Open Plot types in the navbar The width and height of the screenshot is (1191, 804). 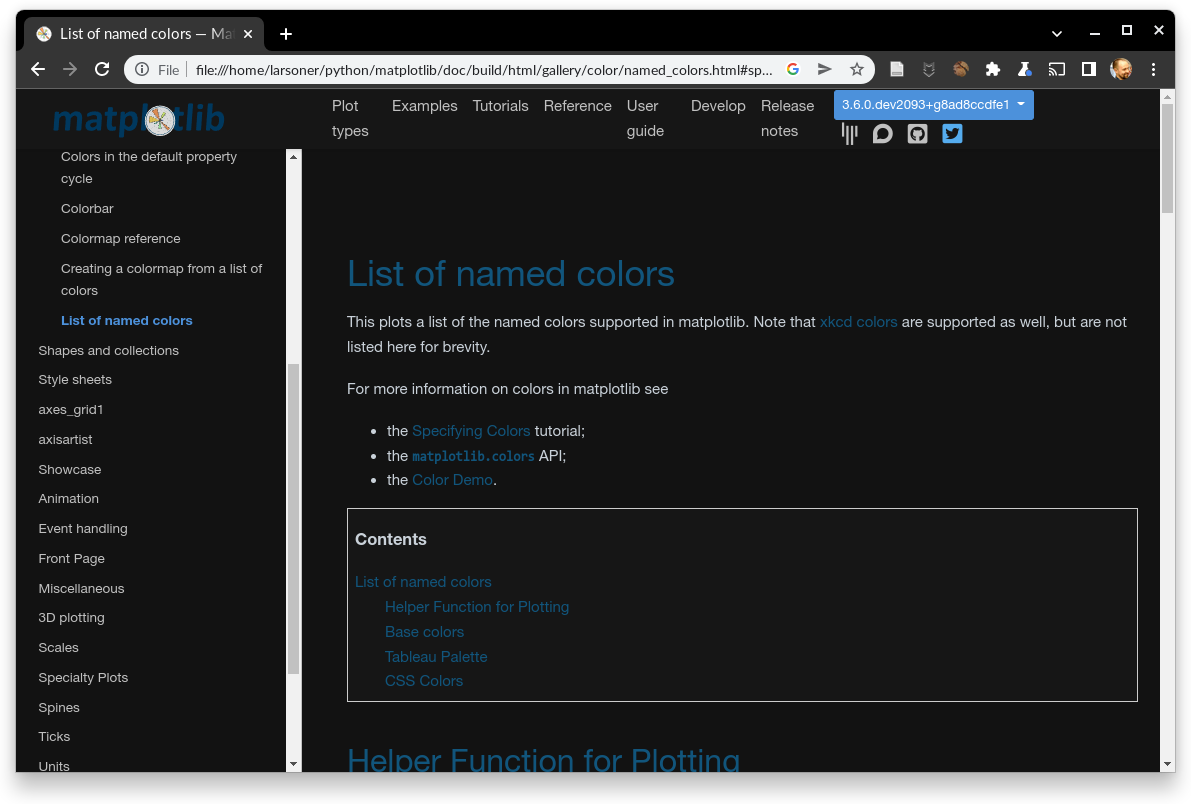tap(350, 118)
